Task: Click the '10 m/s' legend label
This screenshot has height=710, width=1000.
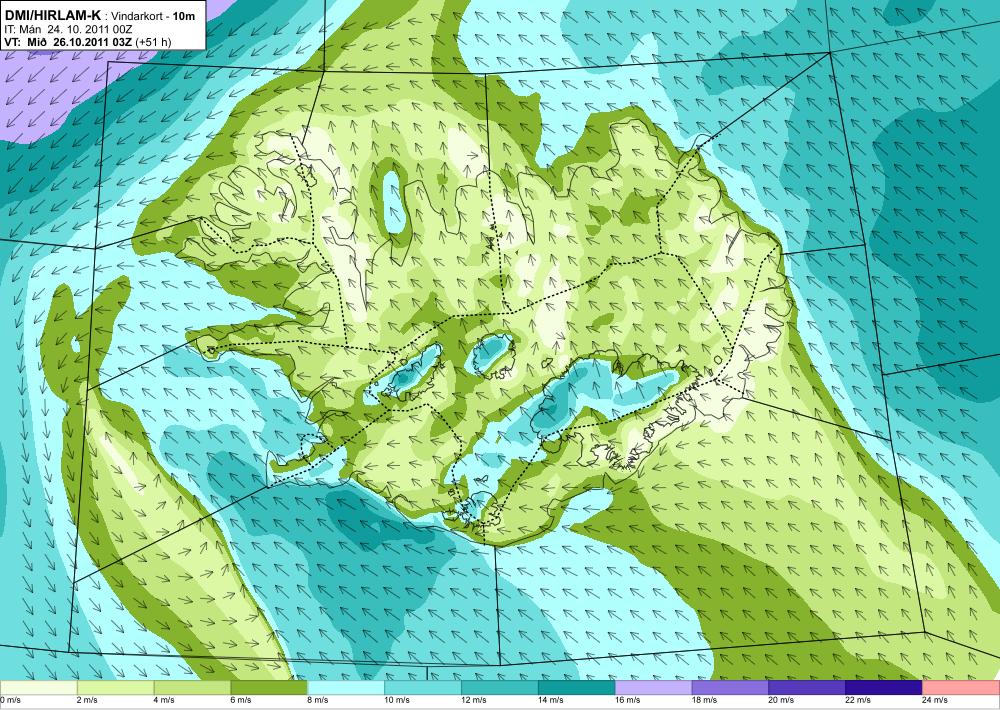Action: point(397,700)
